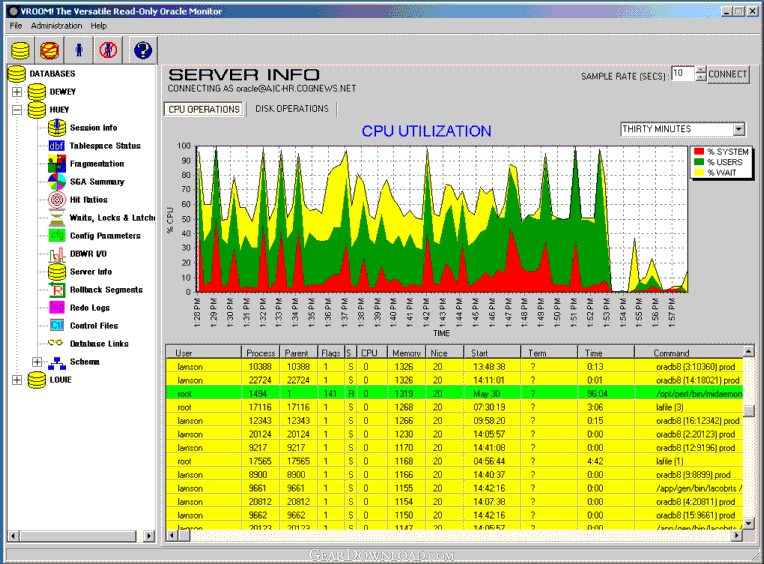Switch to CPU OPERATIONS tab
This screenshot has width=764, height=564.
coord(204,109)
